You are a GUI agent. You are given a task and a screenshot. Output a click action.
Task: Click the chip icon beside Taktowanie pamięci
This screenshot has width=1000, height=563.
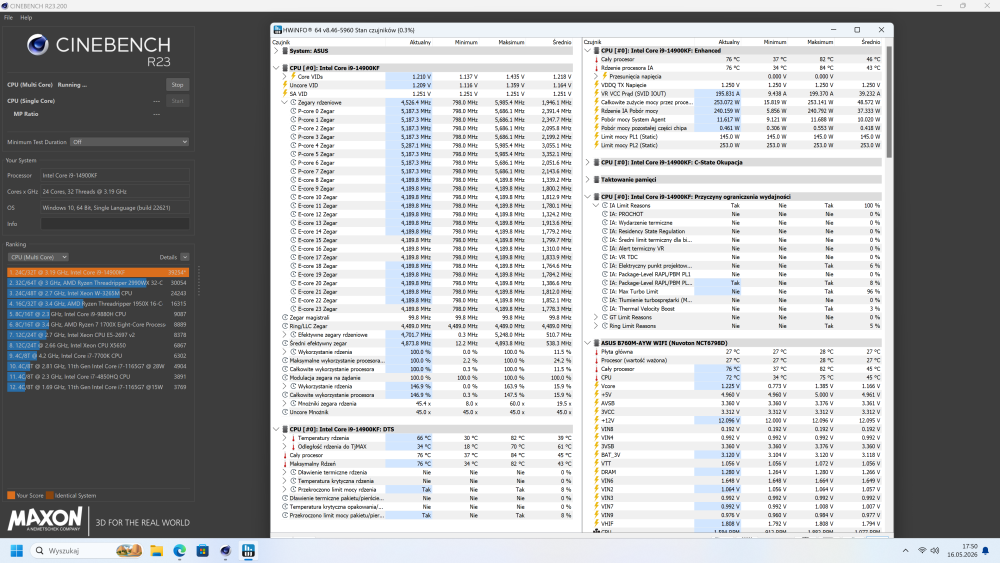tap(596, 180)
